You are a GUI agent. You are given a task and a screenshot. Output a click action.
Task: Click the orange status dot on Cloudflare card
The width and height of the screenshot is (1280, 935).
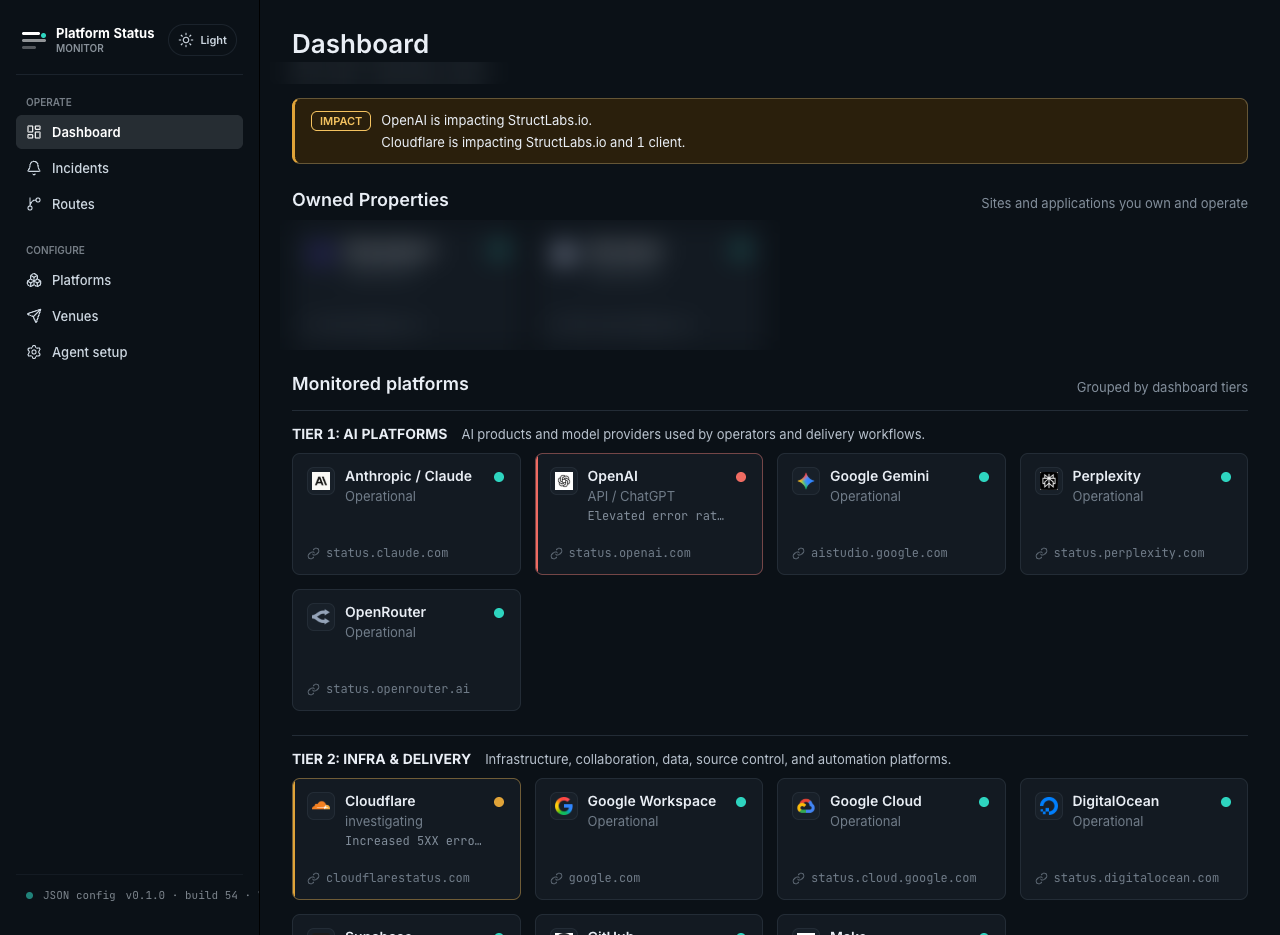(499, 802)
